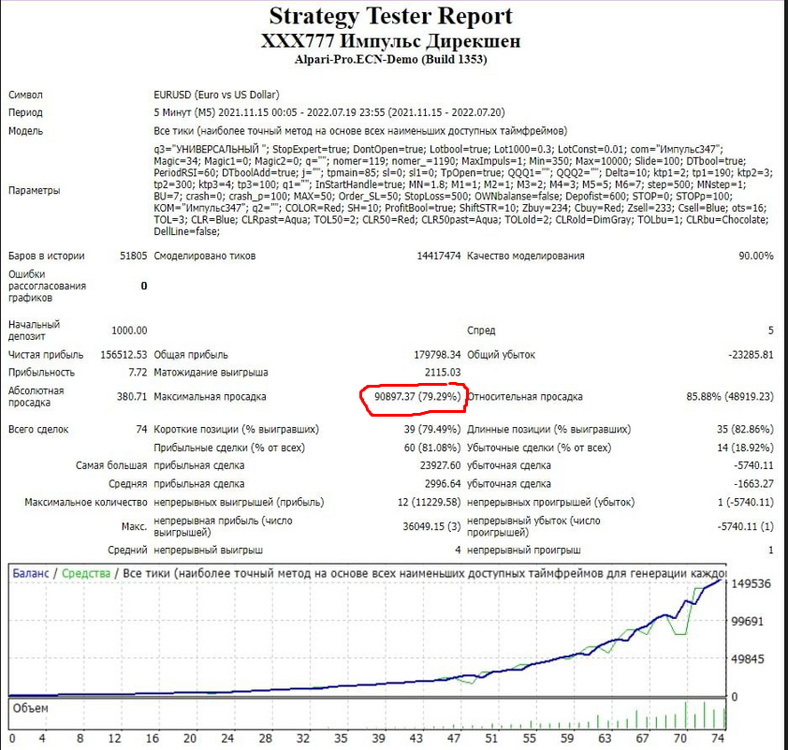
Task: Click consecutive wins value 12 (11229.58)
Action: (x=429, y=502)
